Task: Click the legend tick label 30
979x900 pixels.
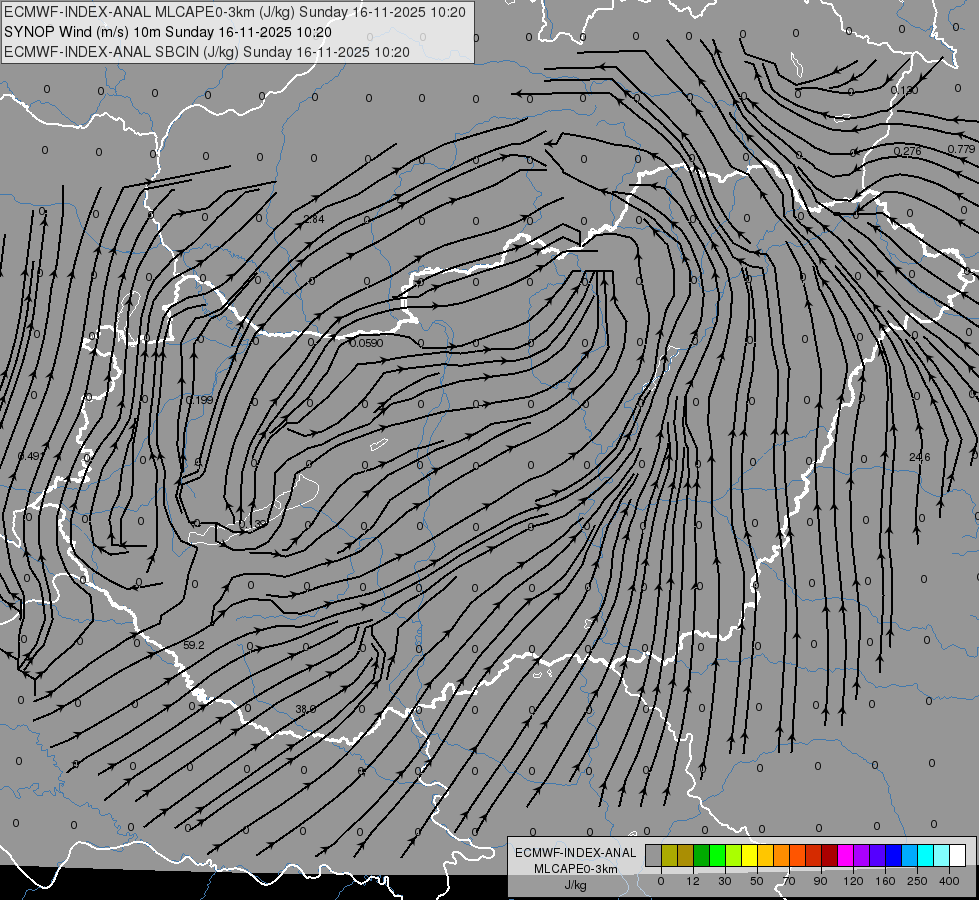Action: point(724,881)
